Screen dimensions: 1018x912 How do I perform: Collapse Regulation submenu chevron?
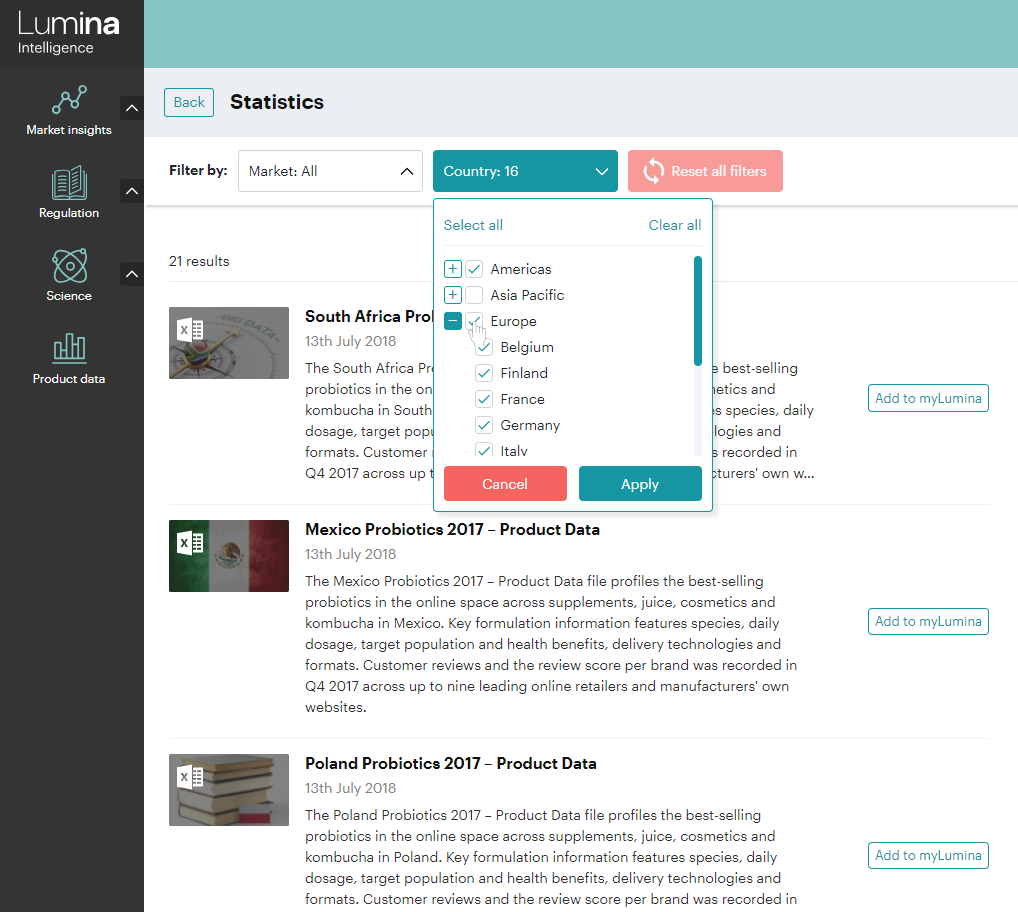click(132, 191)
